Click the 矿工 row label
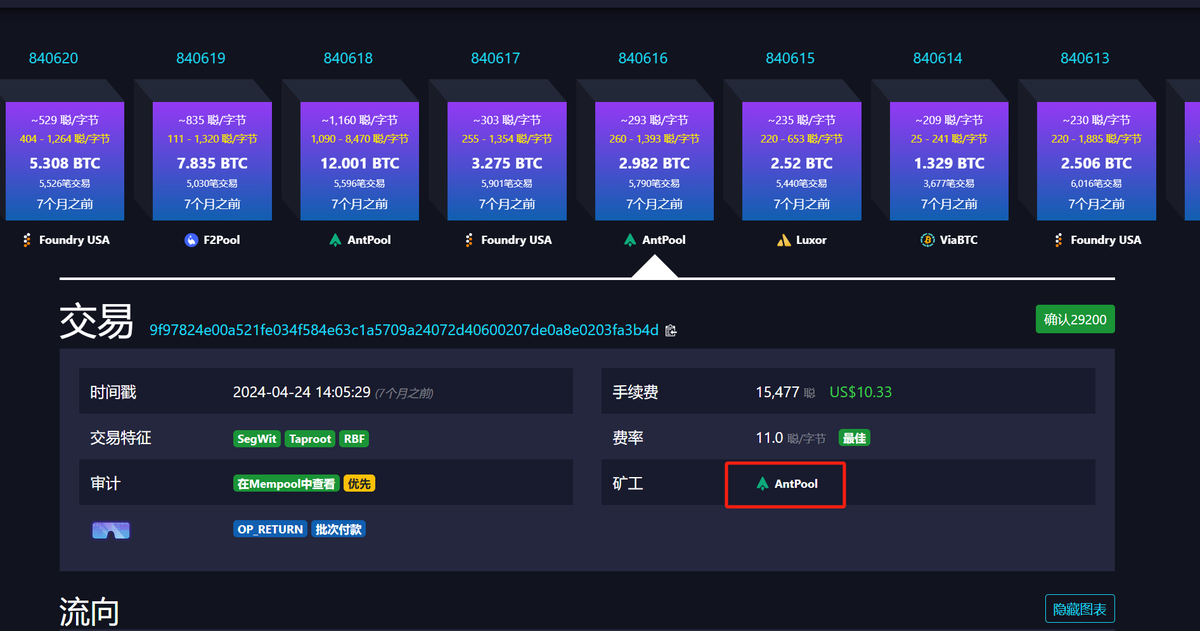Viewport: 1200px width, 631px height. tap(628, 484)
